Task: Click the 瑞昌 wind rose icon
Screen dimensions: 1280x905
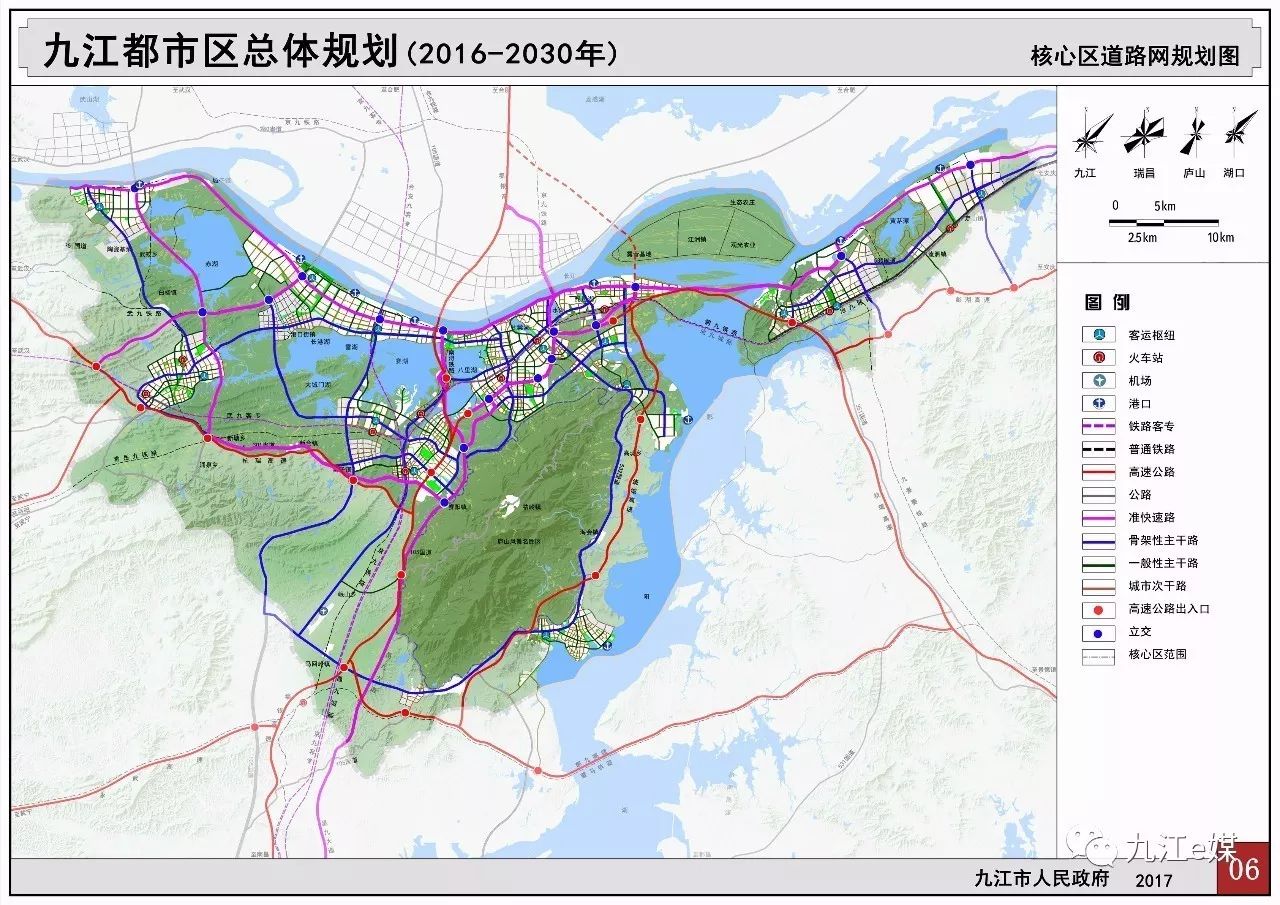Action: tap(1143, 133)
